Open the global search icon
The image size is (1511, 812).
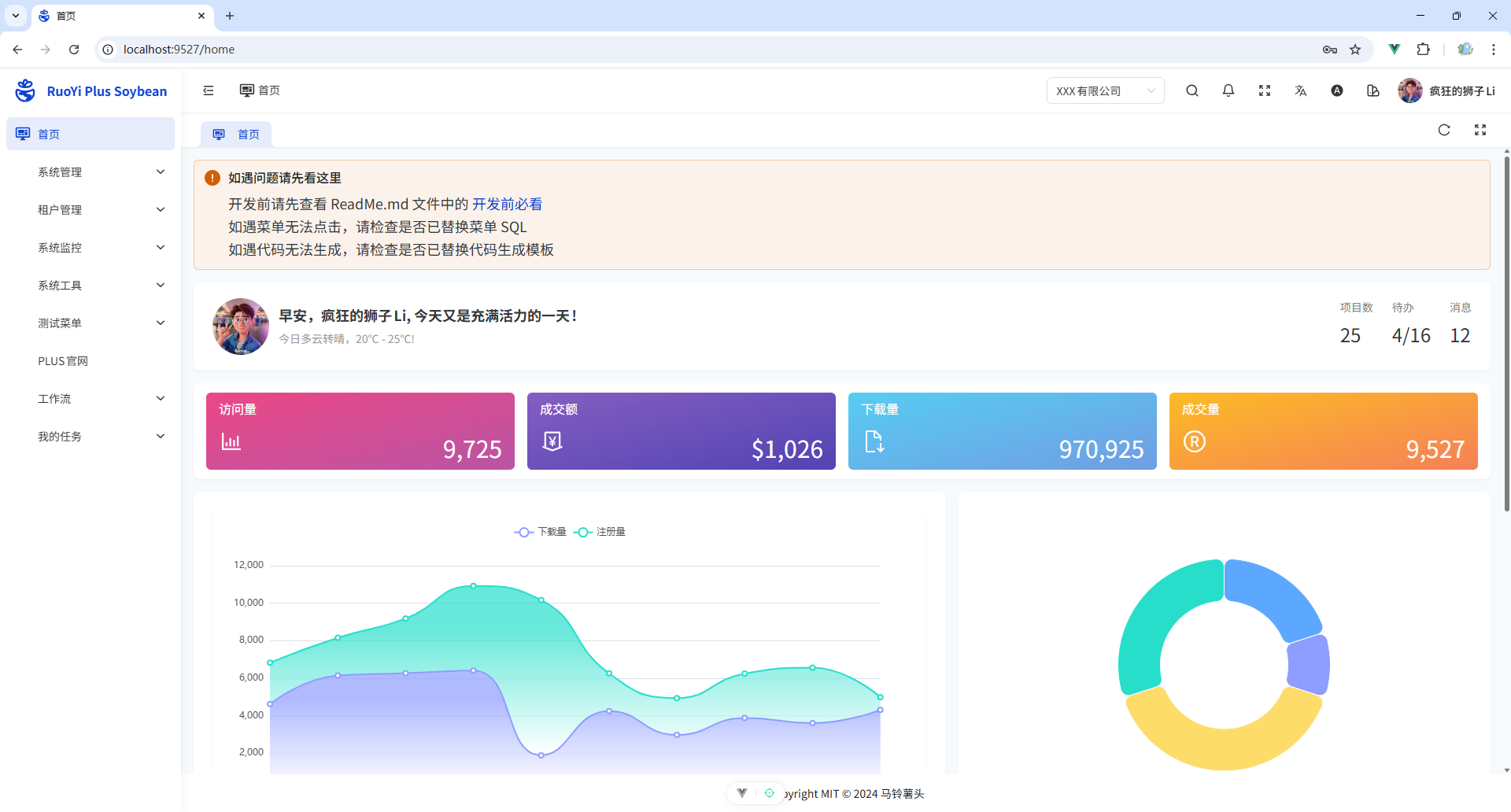[x=1192, y=90]
